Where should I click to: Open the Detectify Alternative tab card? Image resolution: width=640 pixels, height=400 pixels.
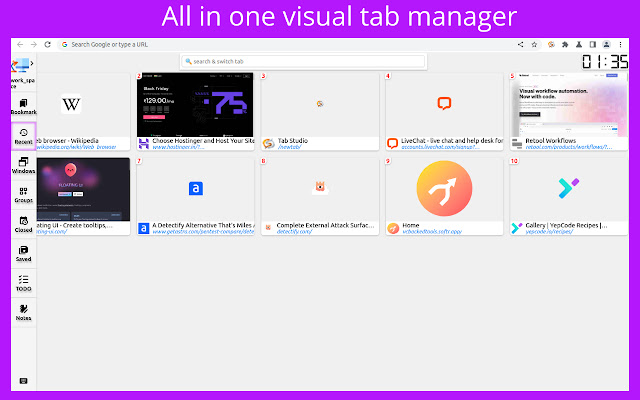196,196
